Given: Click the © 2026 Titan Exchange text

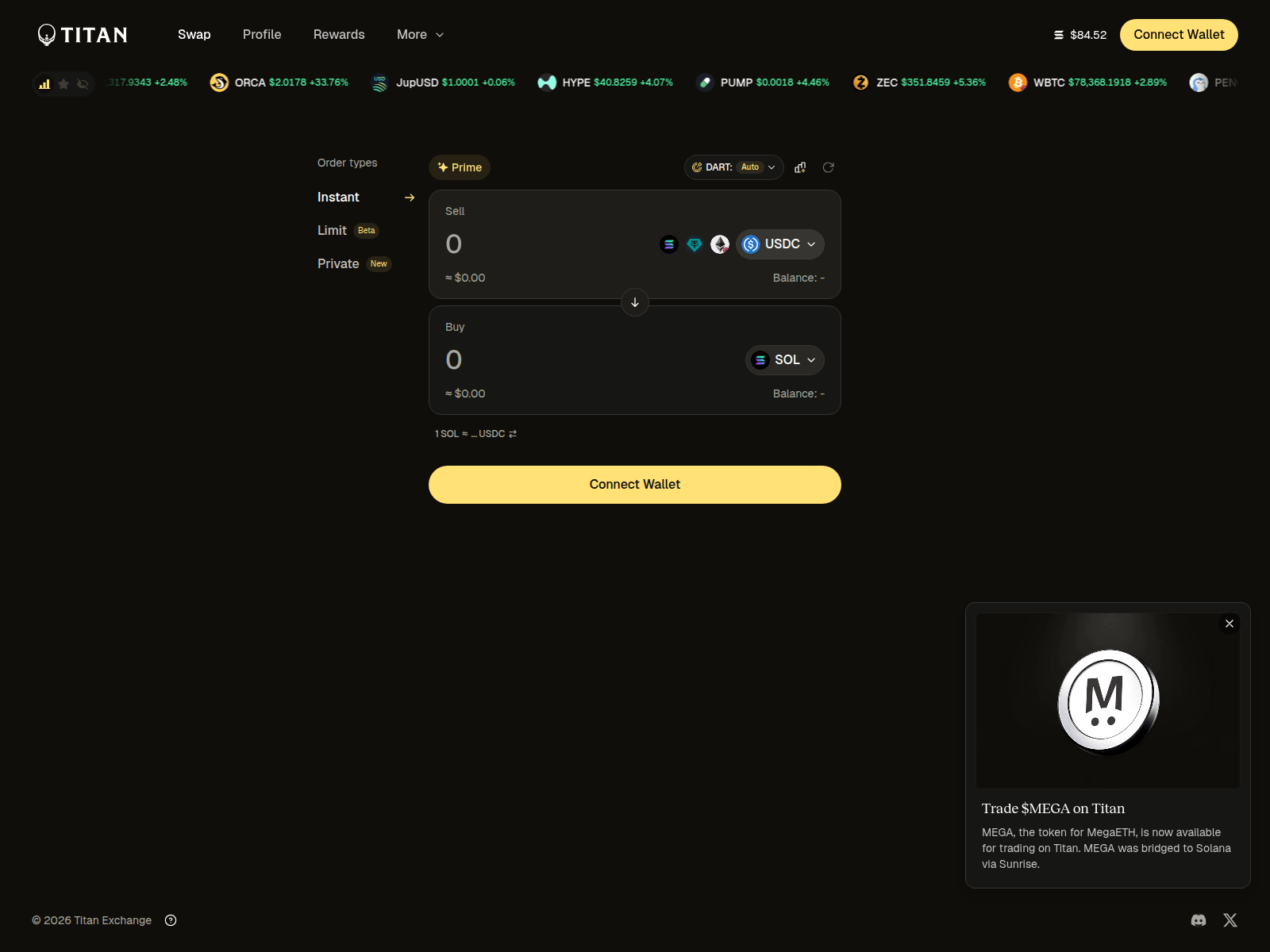Looking at the screenshot, I should point(92,920).
